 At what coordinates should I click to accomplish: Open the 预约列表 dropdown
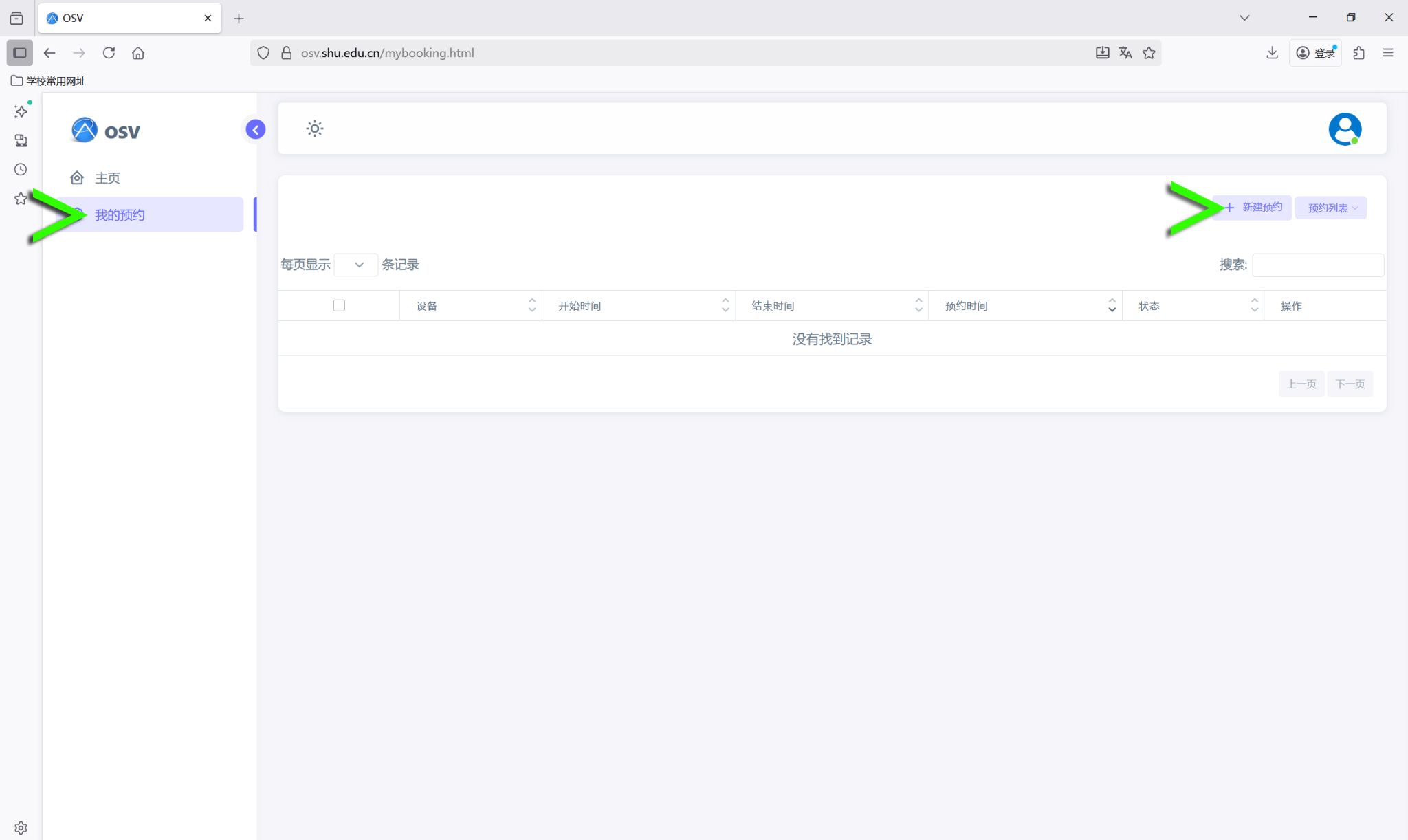pos(1331,208)
